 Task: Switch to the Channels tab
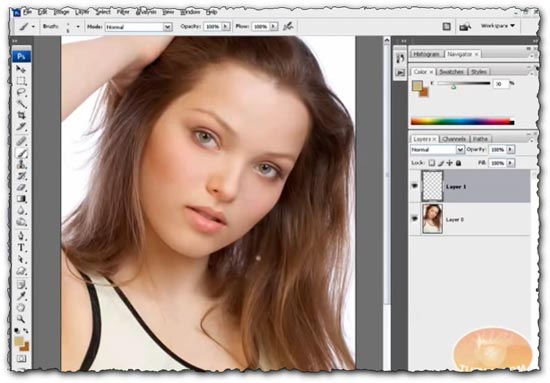coord(454,139)
